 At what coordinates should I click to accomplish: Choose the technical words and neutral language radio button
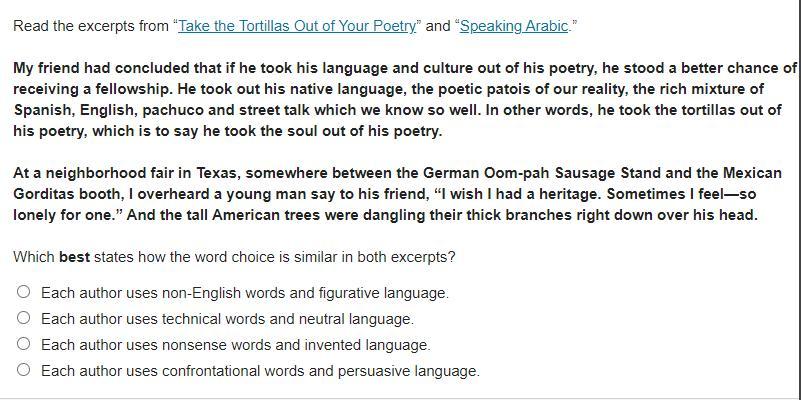click(23, 319)
